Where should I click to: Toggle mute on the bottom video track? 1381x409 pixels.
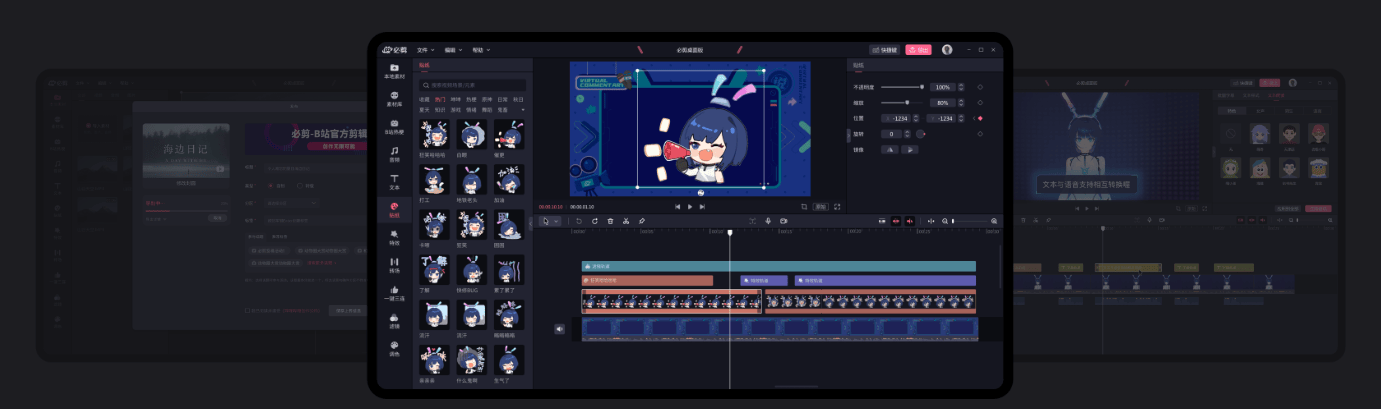[559, 329]
